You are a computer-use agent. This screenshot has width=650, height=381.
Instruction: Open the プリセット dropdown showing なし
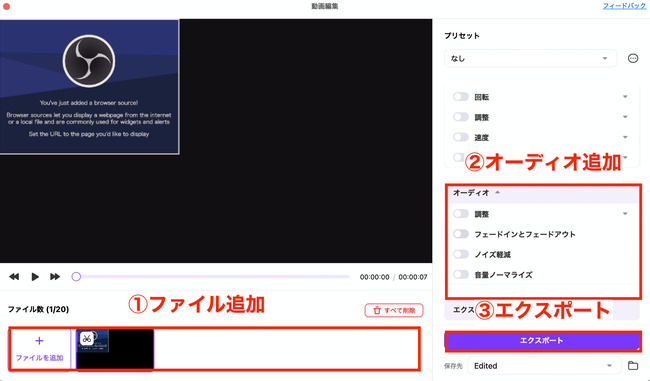tap(530, 58)
